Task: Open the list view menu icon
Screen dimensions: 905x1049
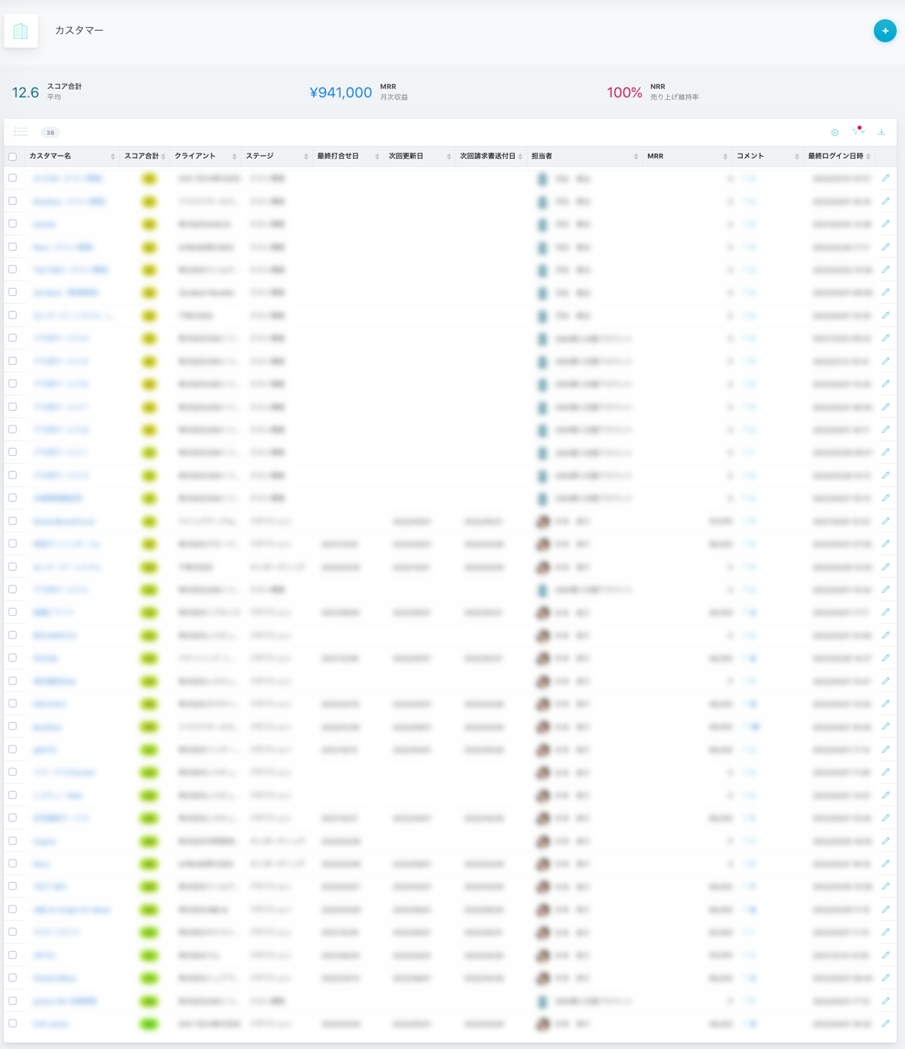Action: point(21,132)
